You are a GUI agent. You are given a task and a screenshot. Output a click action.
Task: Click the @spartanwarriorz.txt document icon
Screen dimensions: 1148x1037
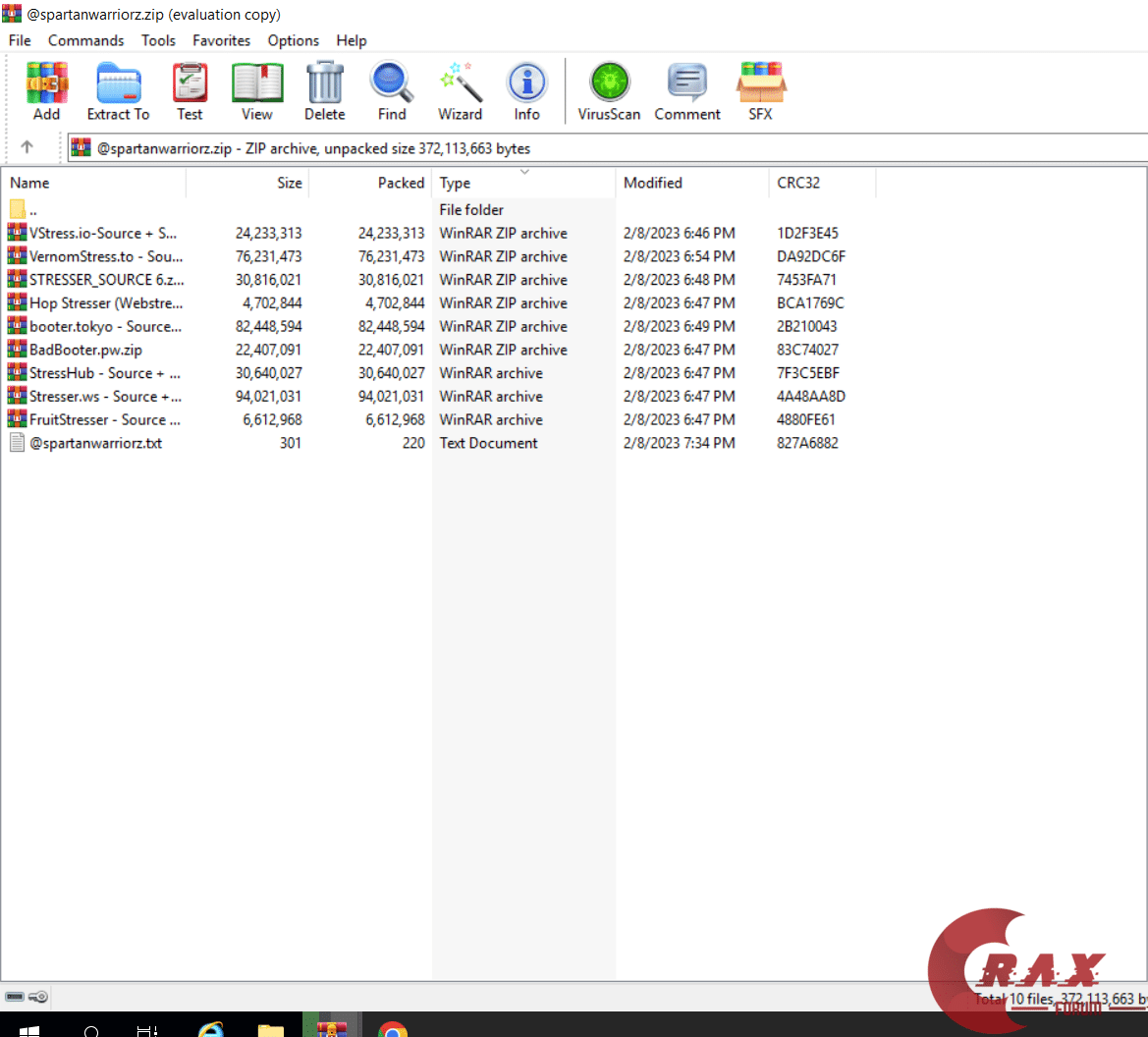[x=17, y=443]
